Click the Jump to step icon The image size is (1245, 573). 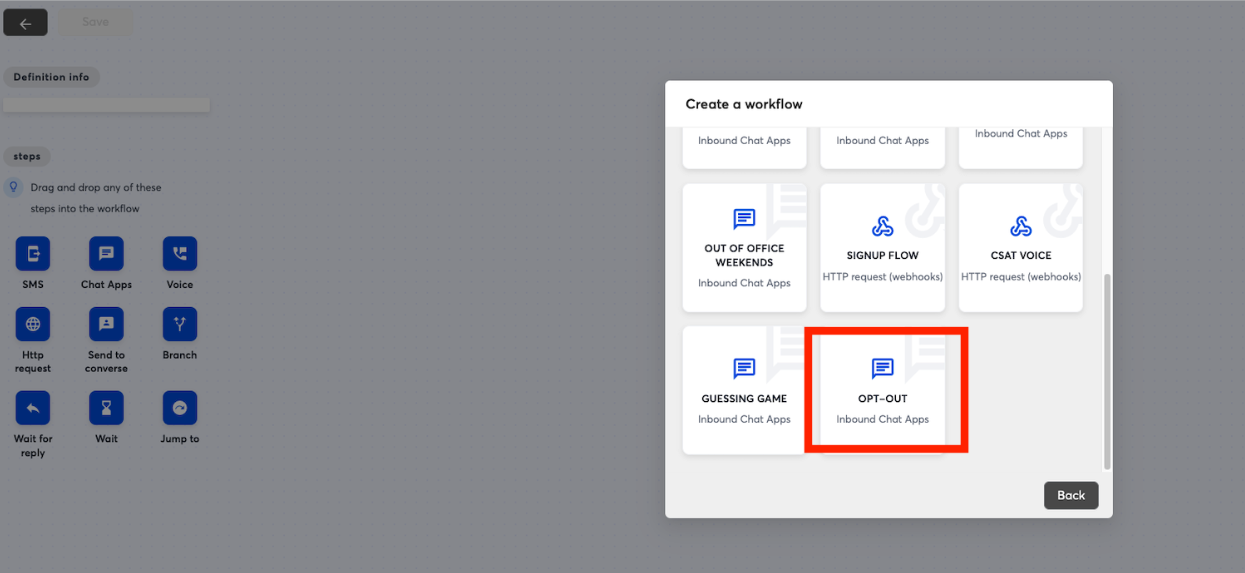tap(180, 408)
